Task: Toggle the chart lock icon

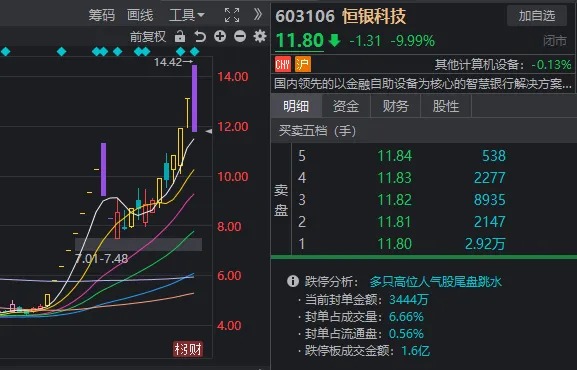Action: 180,36
